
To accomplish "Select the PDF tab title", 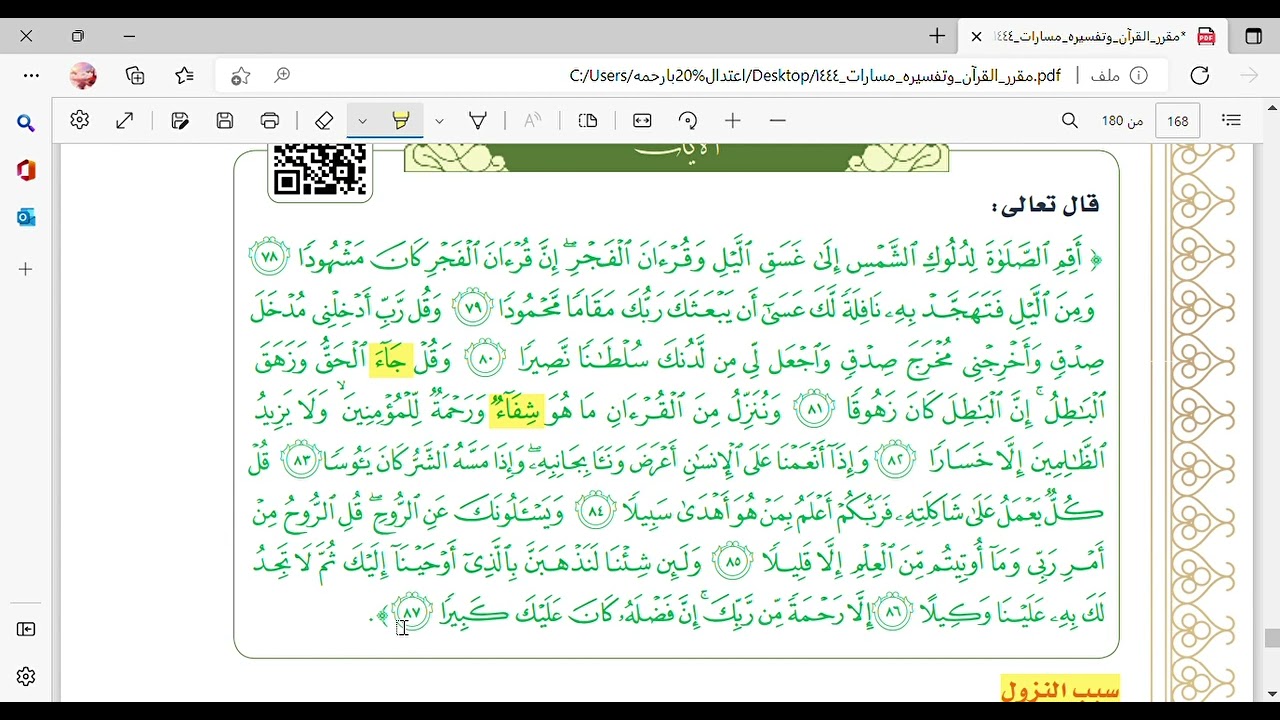I will click(1090, 37).
